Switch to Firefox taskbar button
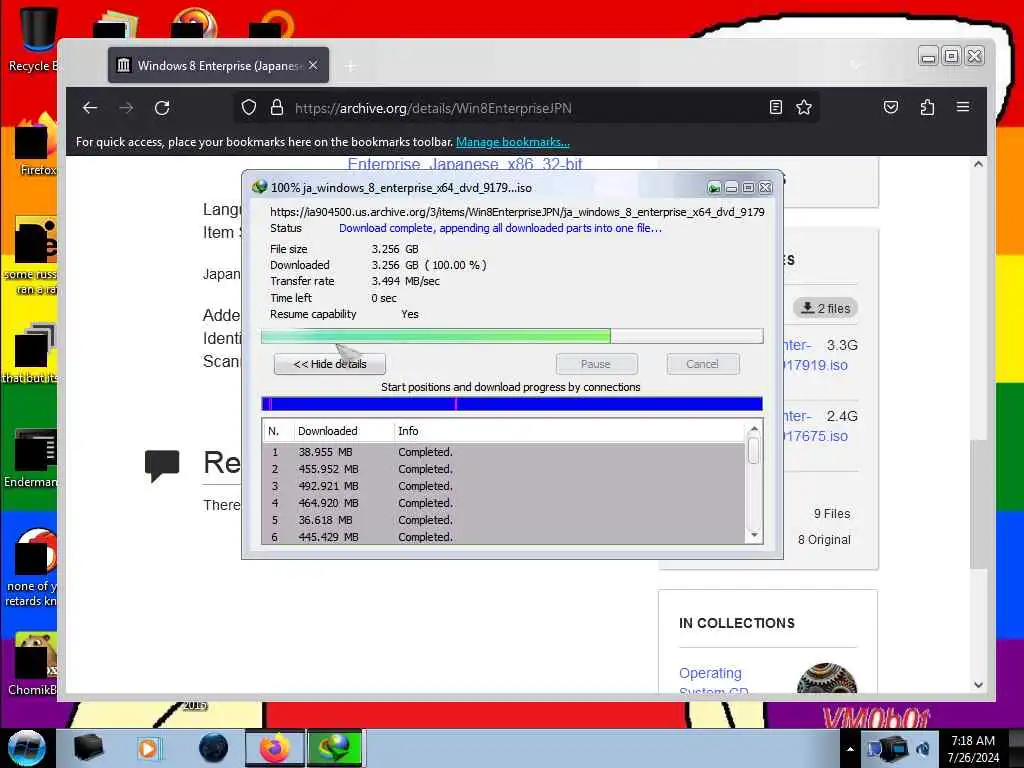The image size is (1024, 768). tap(275, 748)
